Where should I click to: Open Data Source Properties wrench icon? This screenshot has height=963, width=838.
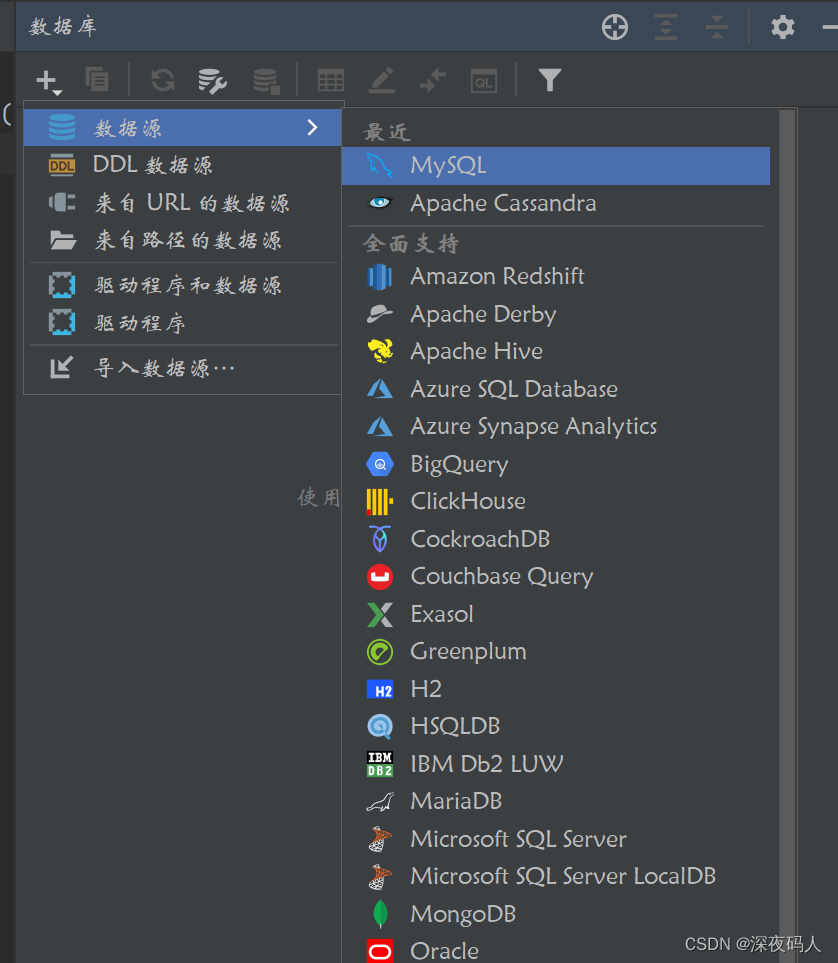(x=213, y=80)
